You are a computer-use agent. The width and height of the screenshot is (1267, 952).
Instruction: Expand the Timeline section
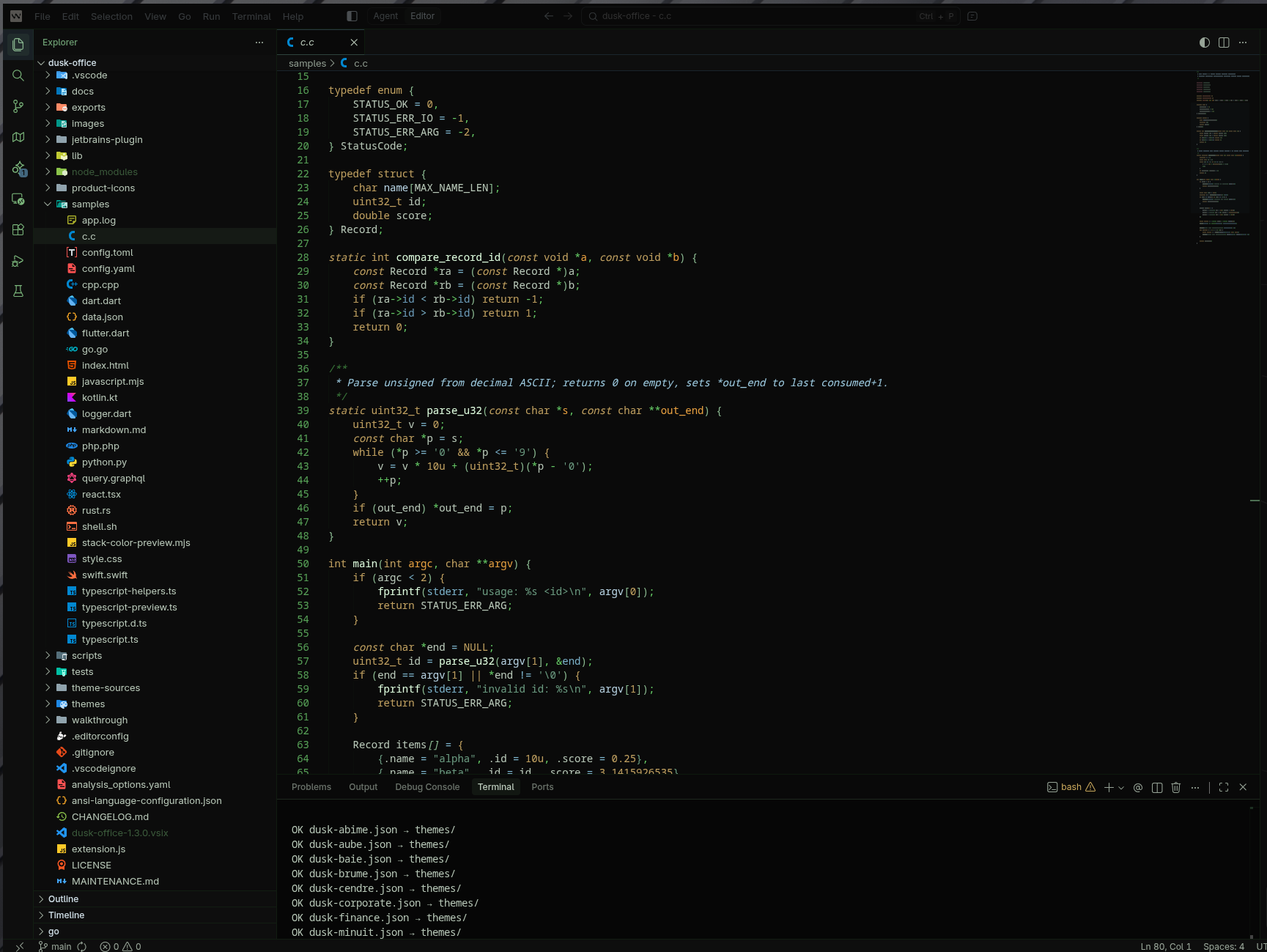point(155,915)
